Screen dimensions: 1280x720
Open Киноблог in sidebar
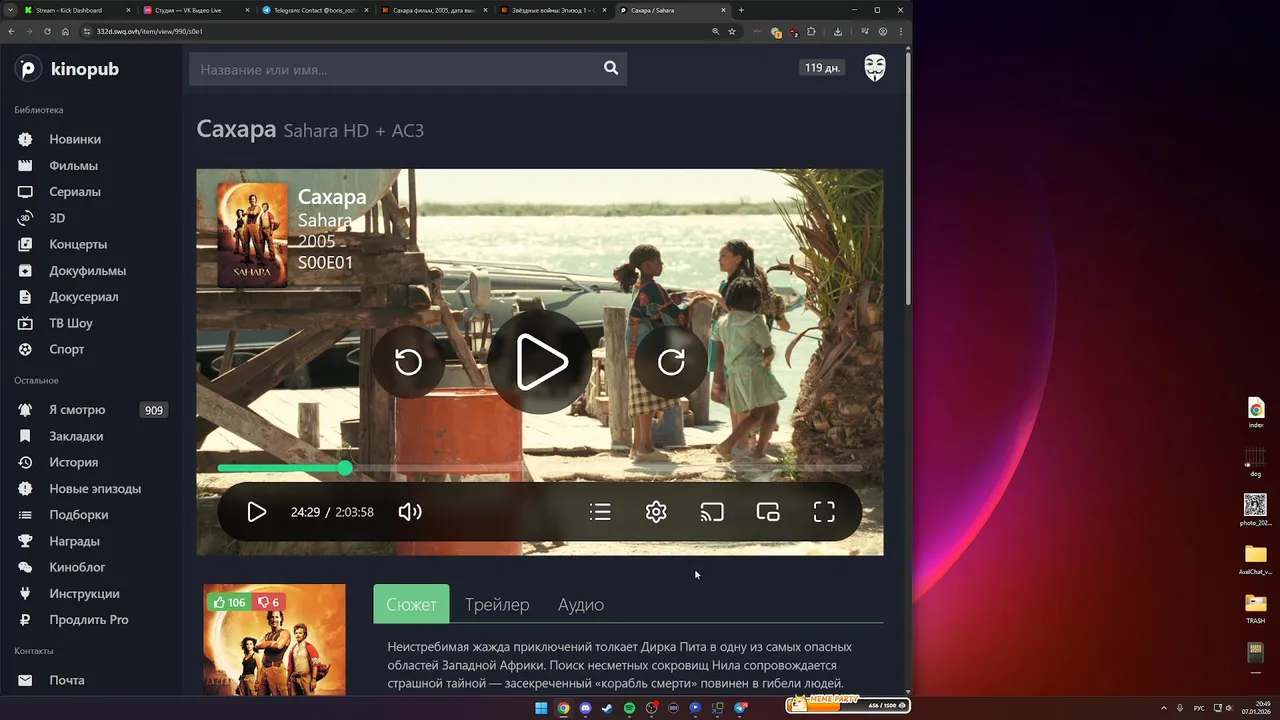point(77,567)
